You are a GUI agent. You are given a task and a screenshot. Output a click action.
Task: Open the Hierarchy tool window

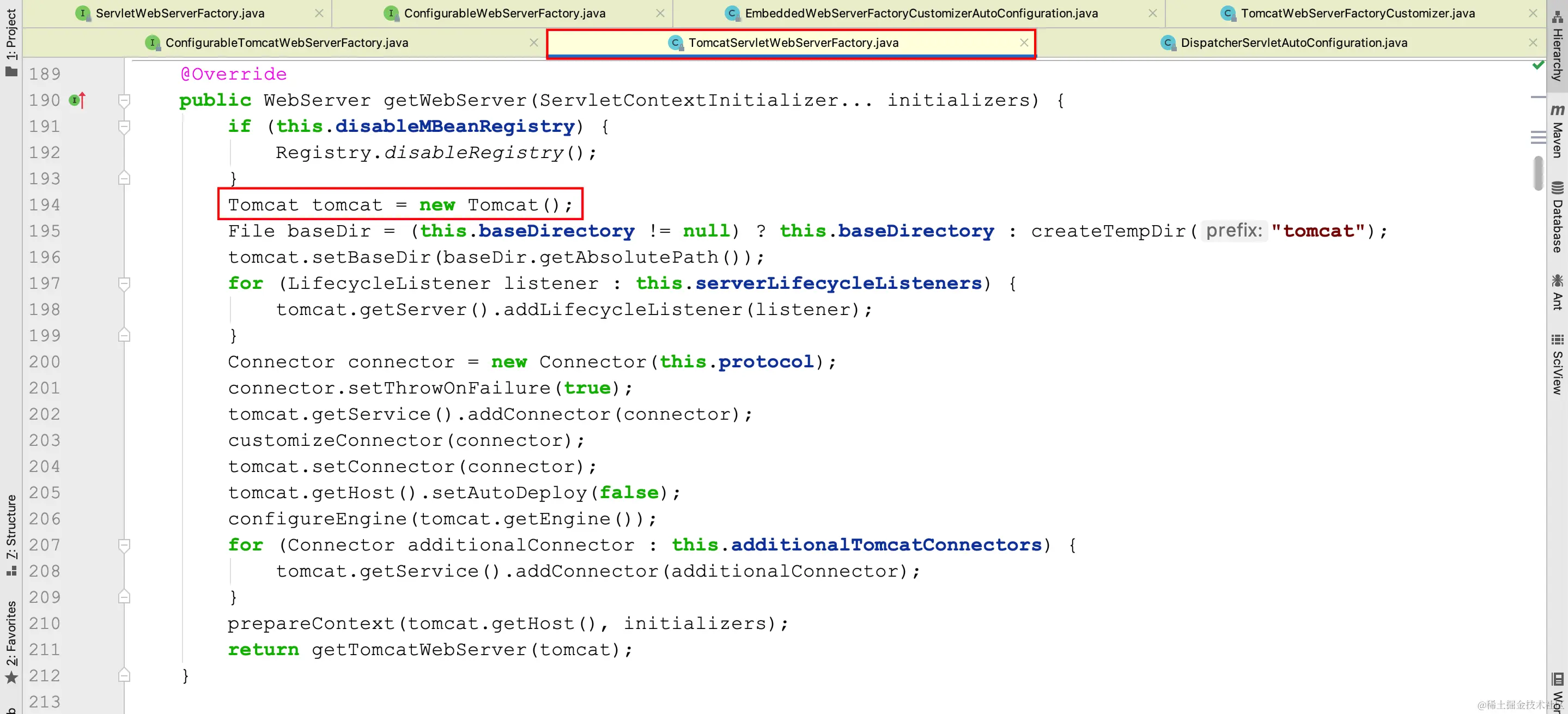(1557, 46)
